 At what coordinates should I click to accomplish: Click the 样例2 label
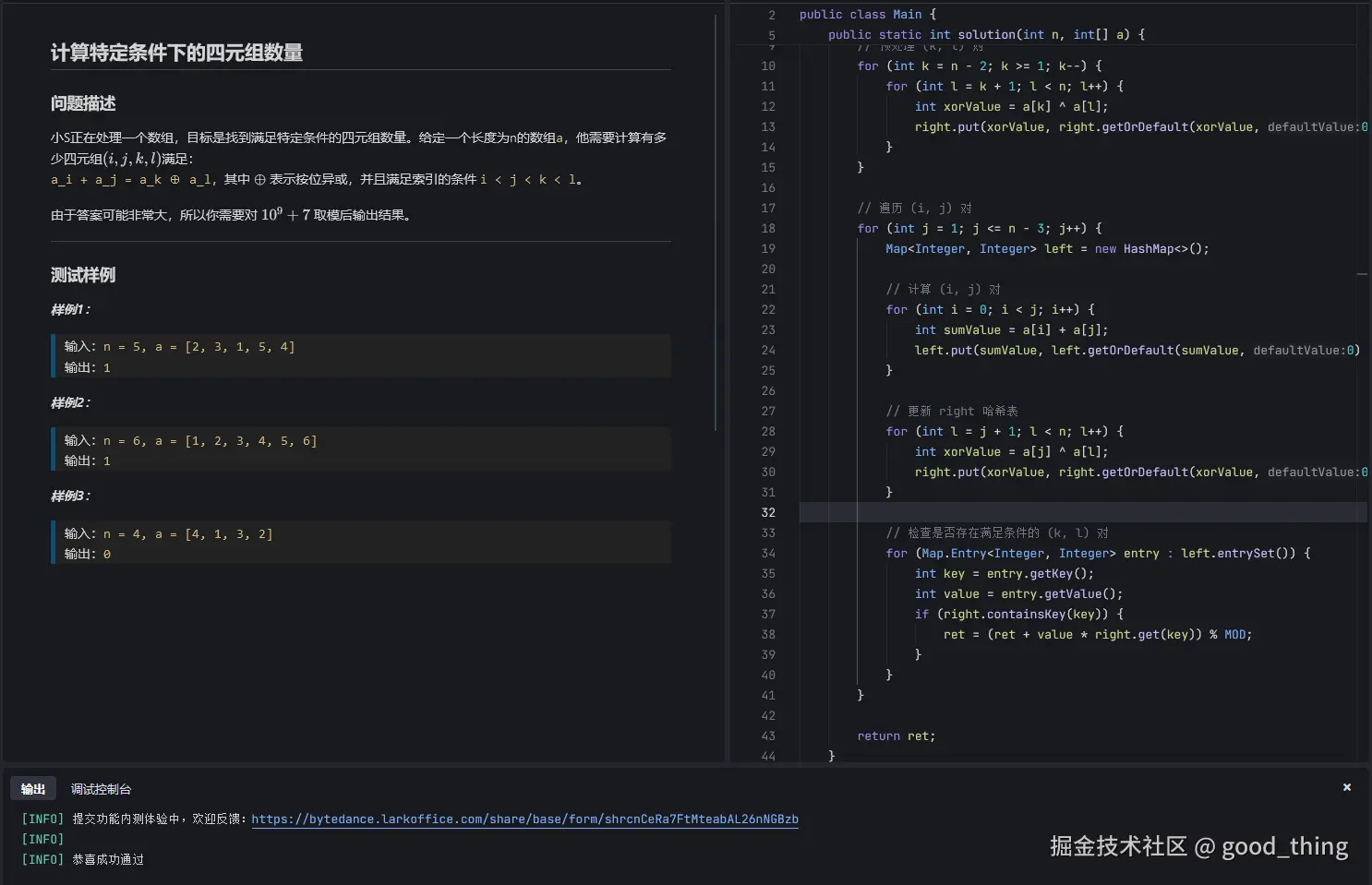70,402
